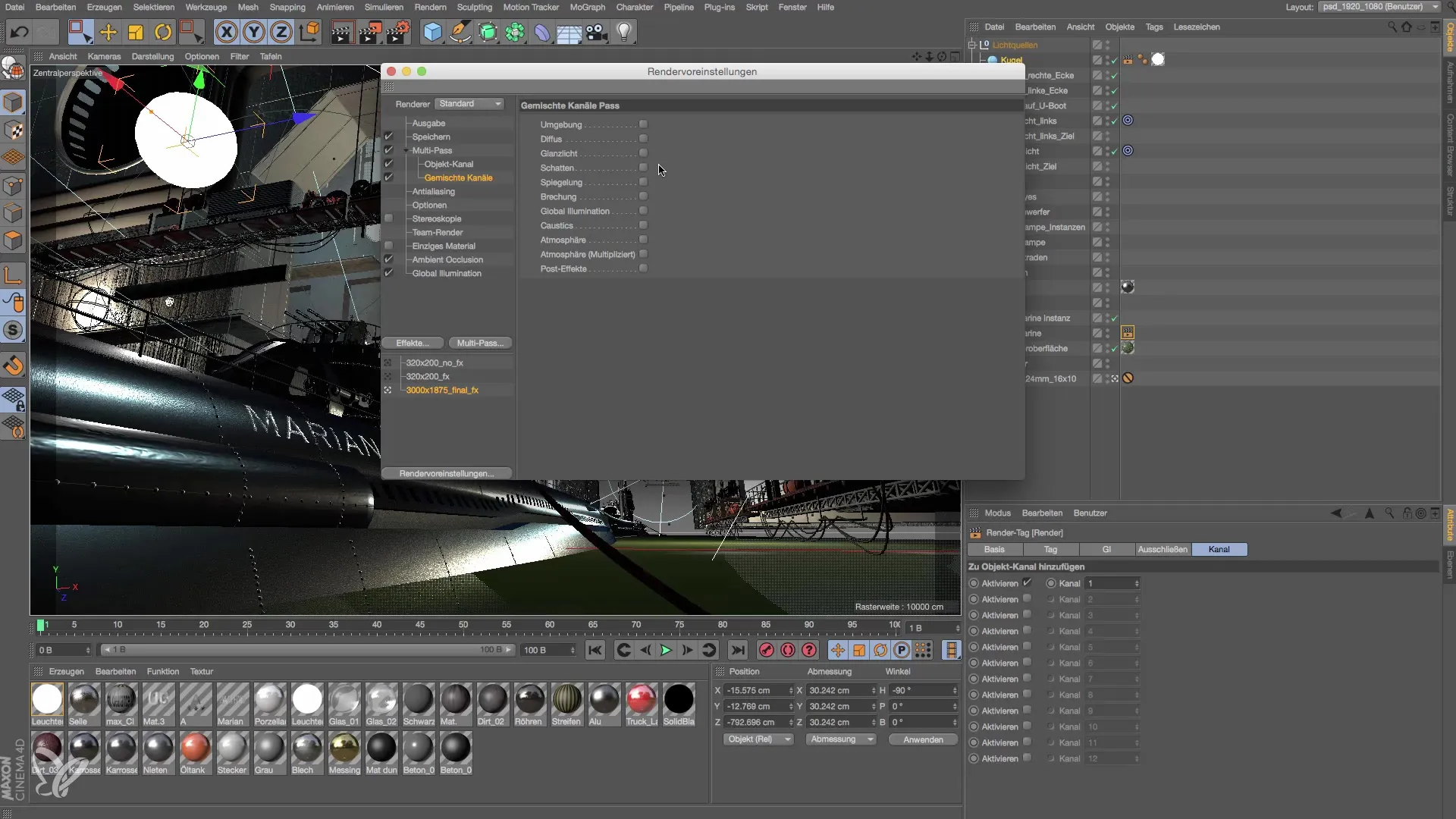Toggle the Einziges Material checkbox

[x=388, y=246]
